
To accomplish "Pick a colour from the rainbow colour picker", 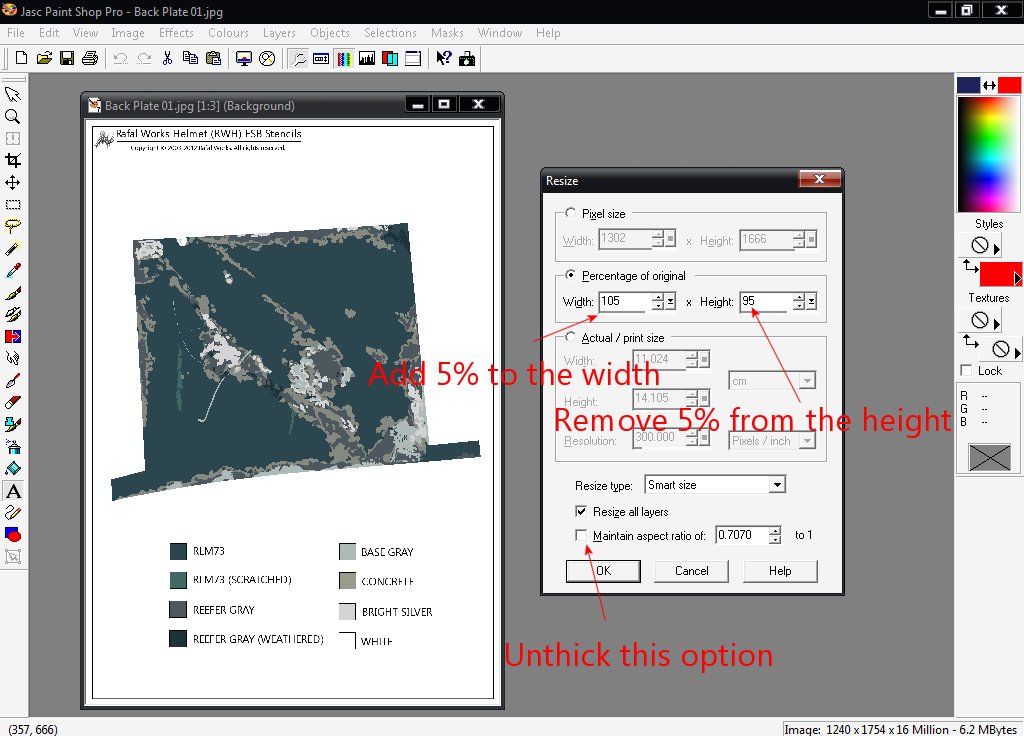I will coord(988,154).
